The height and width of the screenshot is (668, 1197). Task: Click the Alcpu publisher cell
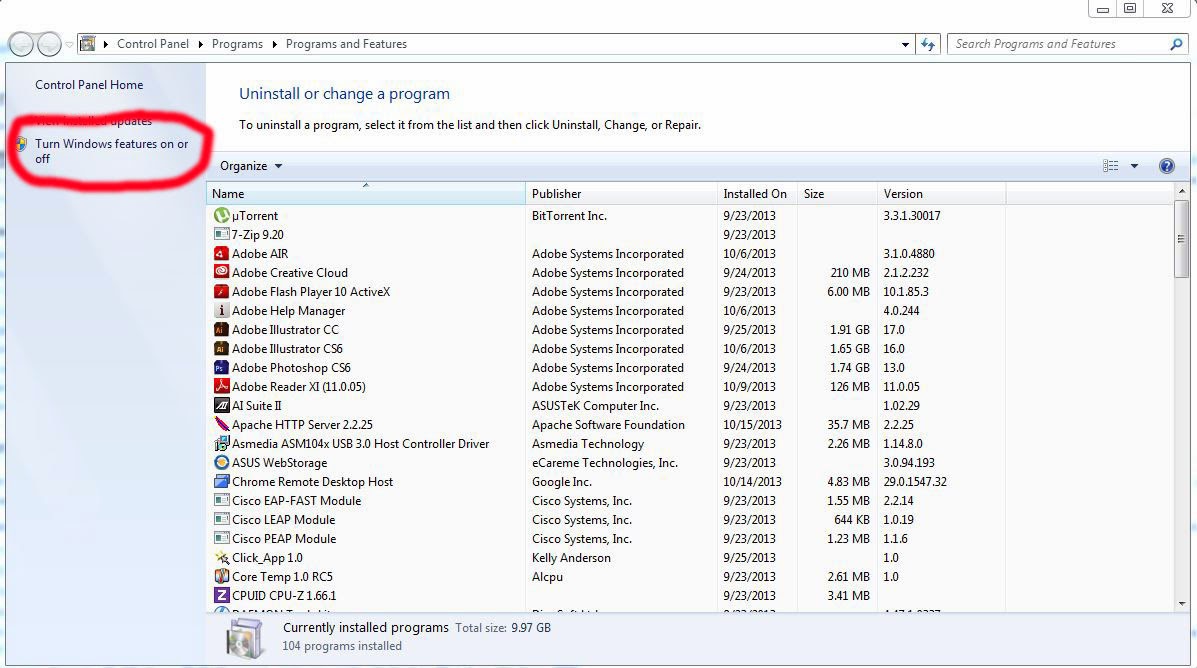[x=547, y=576]
